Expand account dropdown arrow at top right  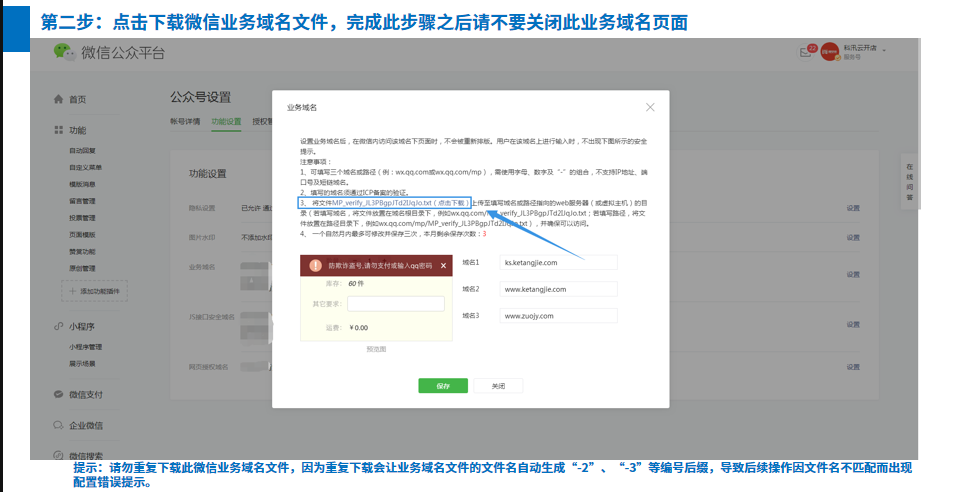[884, 50]
